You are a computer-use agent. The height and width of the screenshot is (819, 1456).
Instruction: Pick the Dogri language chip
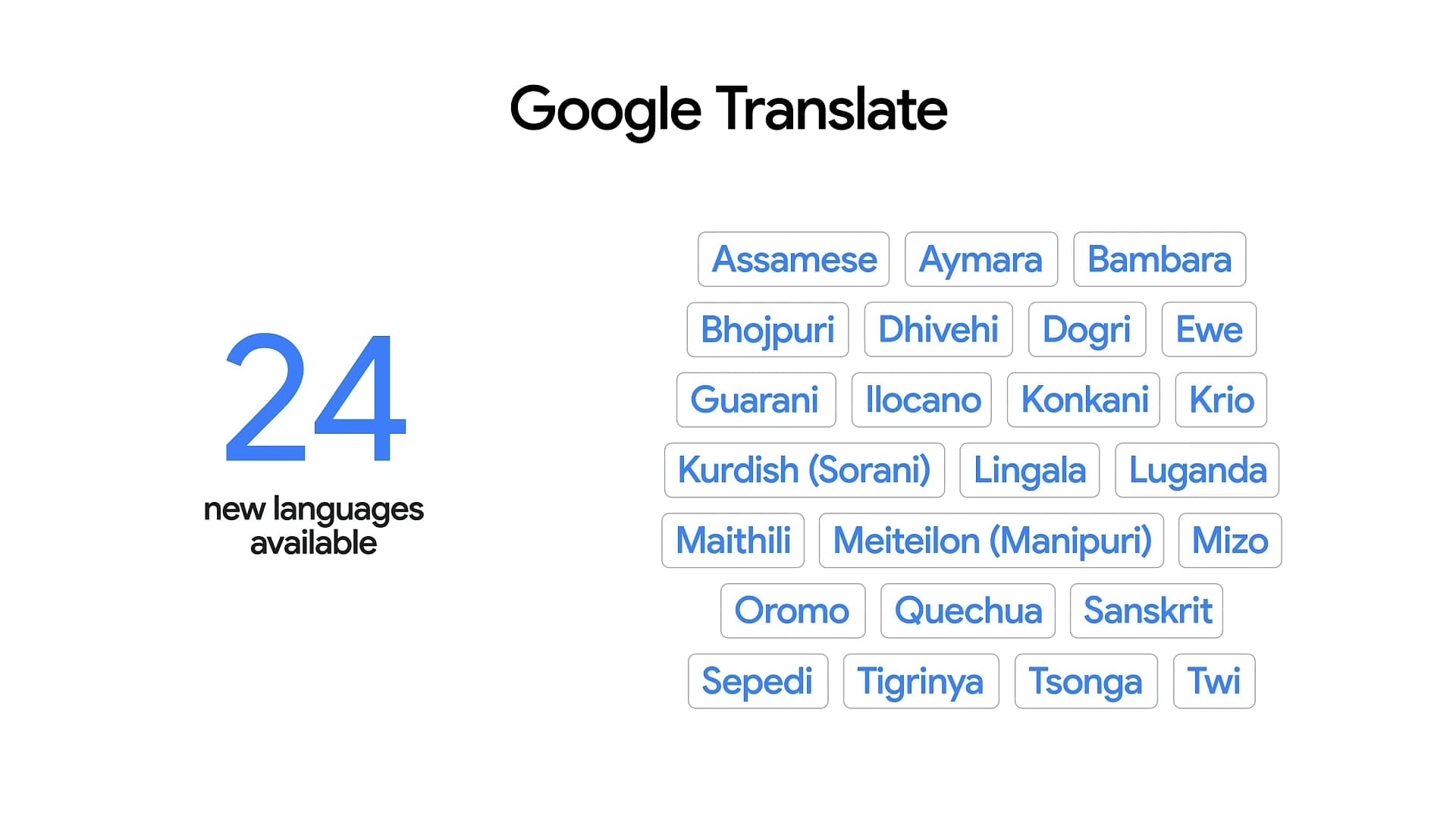coord(1087,330)
